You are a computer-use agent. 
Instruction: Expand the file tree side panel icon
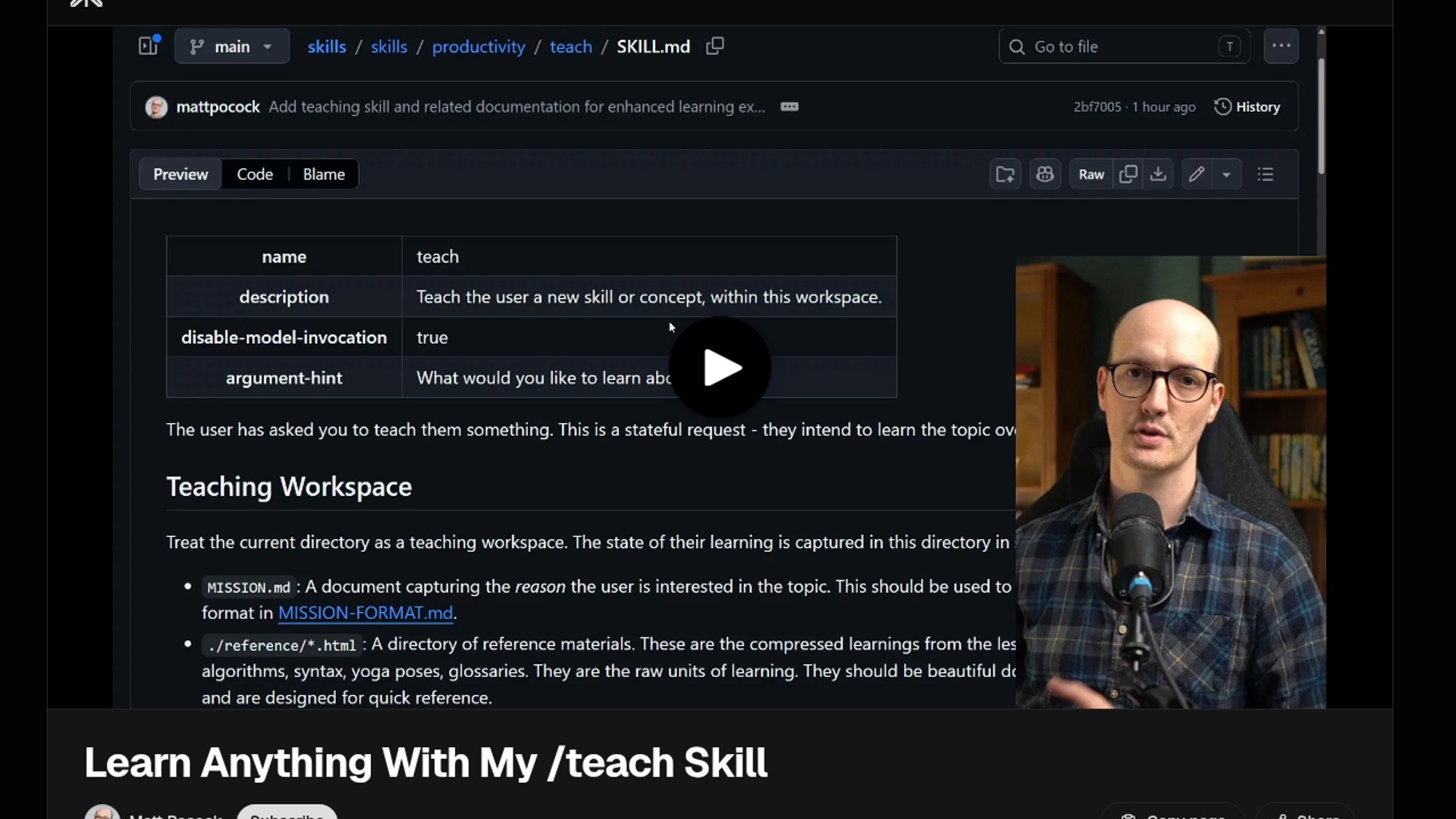149,46
